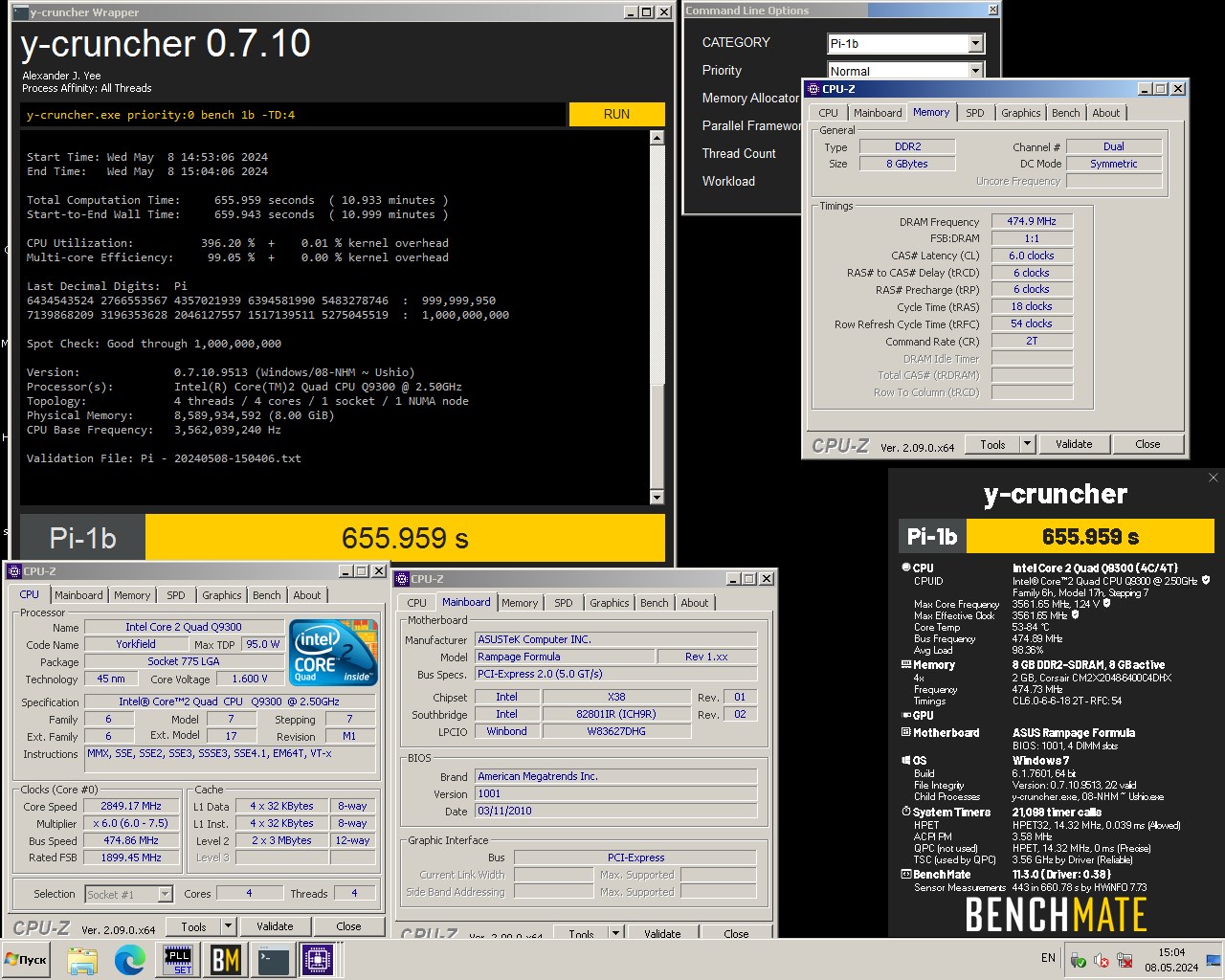Close the BenchMate result overlay
The width and height of the screenshot is (1225, 980).
1214,477
